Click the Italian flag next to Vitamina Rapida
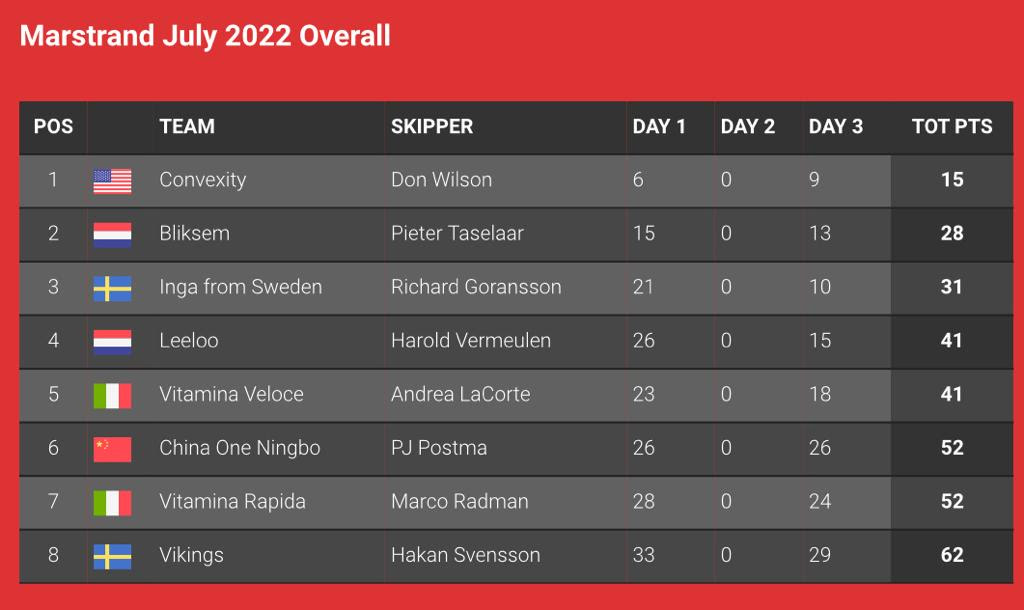The width and height of the screenshot is (1024, 610). click(x=112, y=503)
